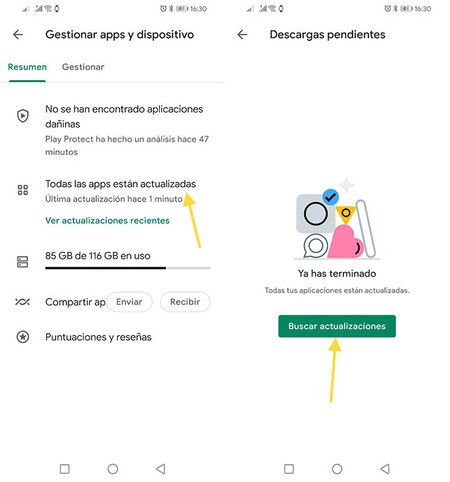Open Todas las apps están actualizadas entry
Viewport: 450px width, 482px height.
point(121,191)
